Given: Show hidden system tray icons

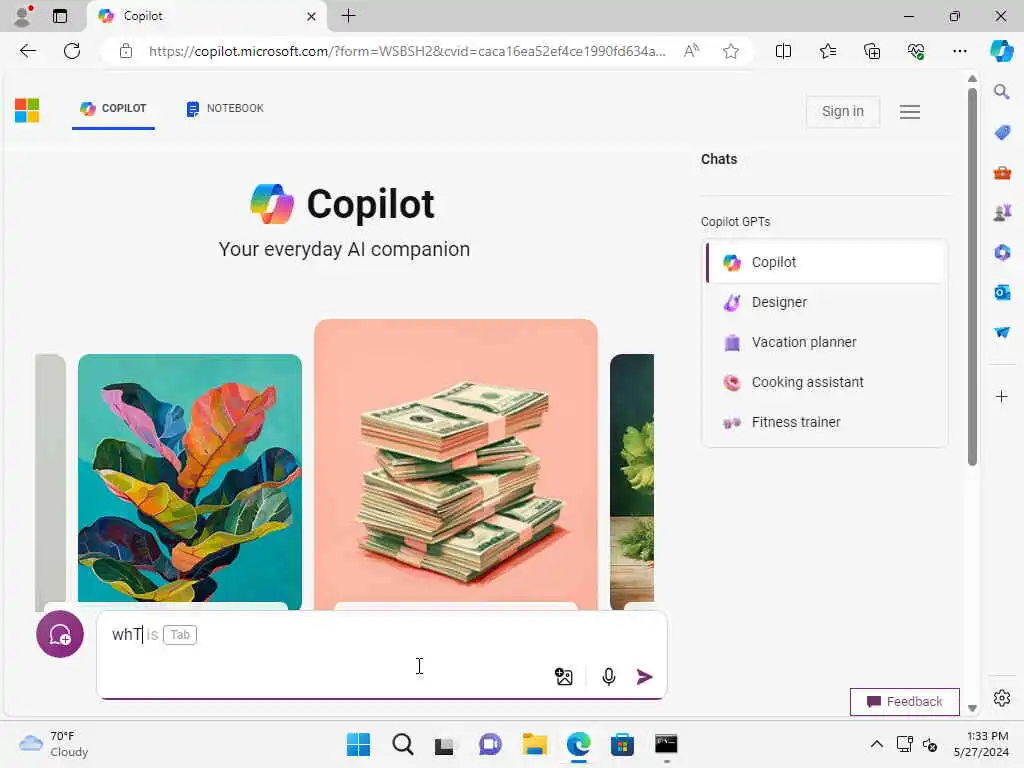Looking at the screenshot, I should pos(876,744).
